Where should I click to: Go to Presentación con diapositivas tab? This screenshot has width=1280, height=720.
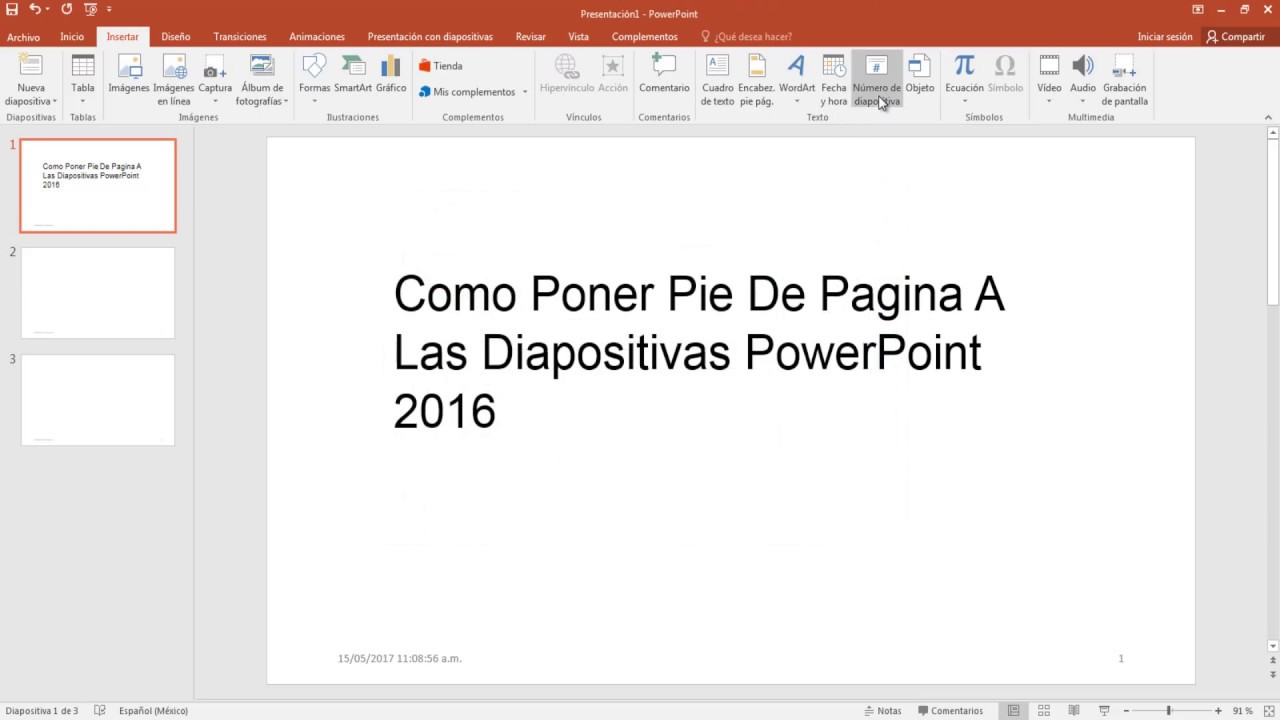point(430,37)
